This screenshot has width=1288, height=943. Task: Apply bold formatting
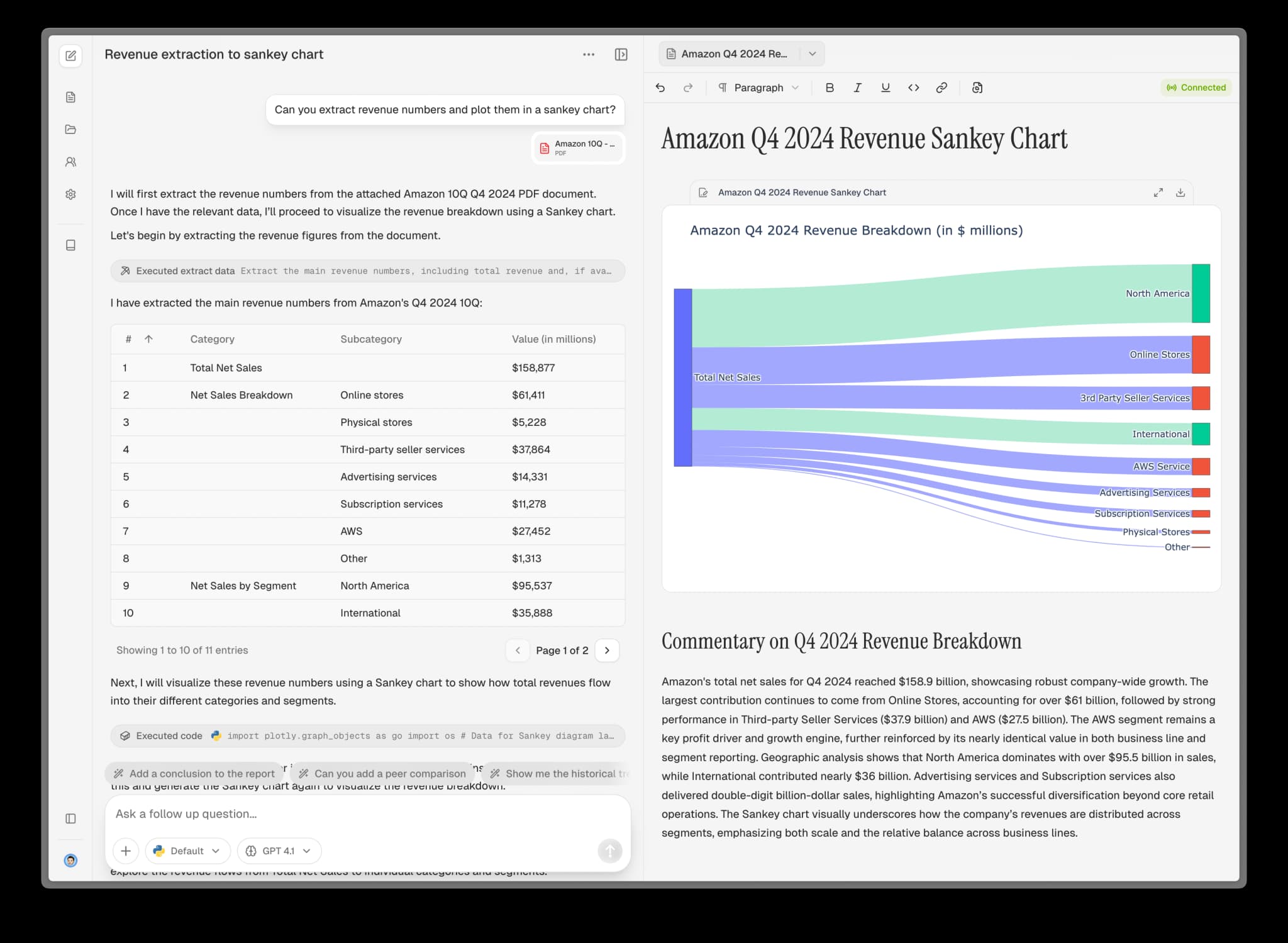tap(830, 87)
